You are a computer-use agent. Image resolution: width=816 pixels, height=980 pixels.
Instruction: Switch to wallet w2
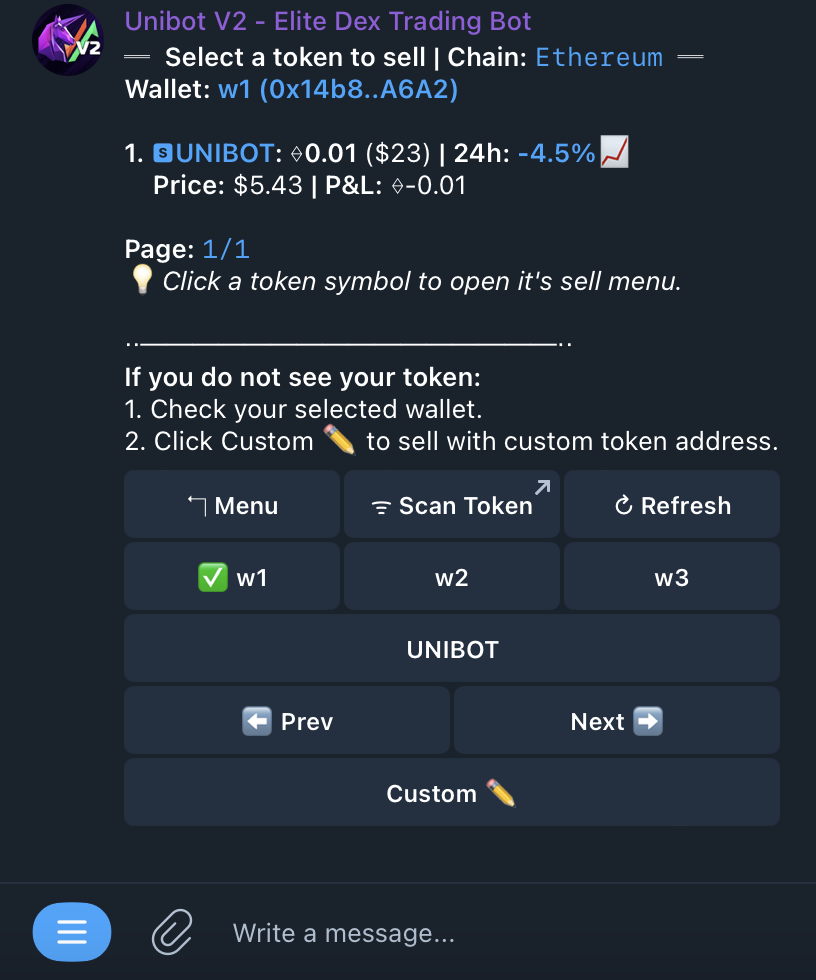[452, 576]
